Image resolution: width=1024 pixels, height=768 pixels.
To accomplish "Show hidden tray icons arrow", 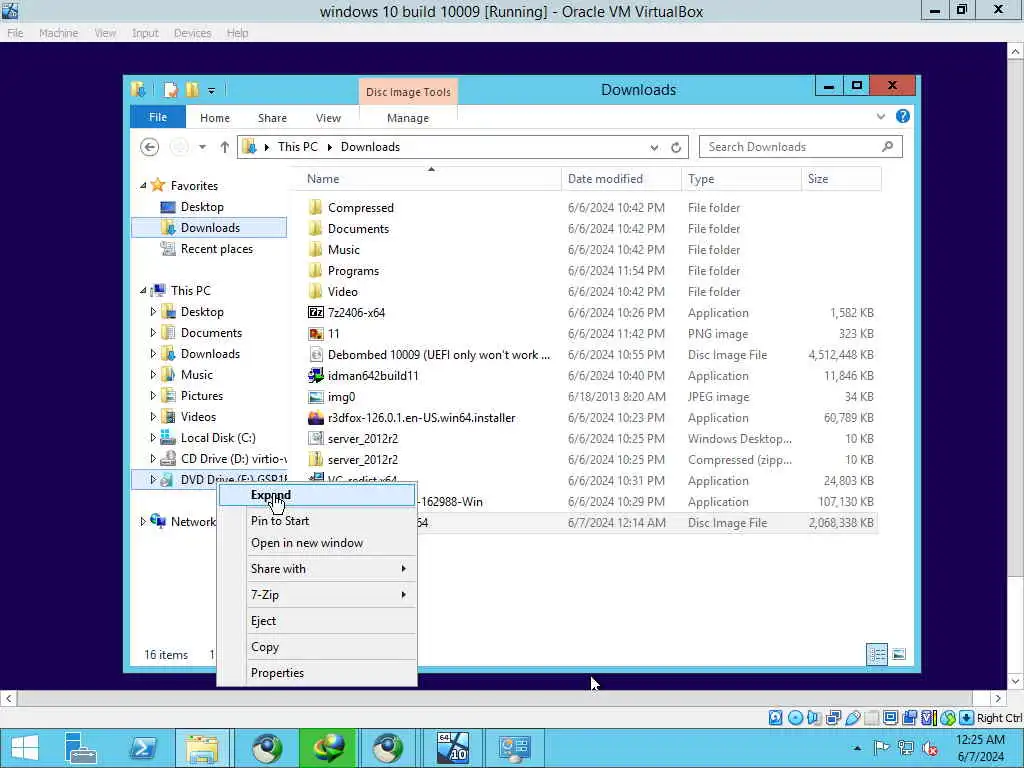I will click(x=857, y=748).
